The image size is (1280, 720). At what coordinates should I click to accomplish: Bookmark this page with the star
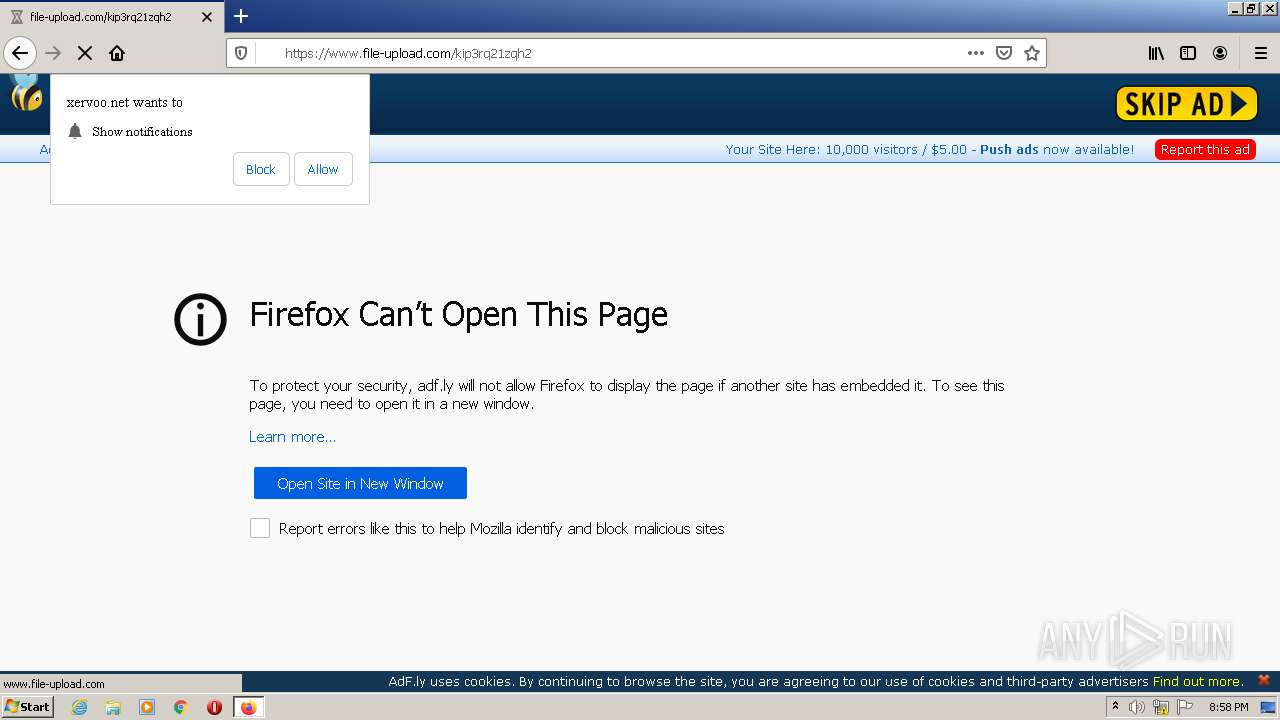point(1032,53)
